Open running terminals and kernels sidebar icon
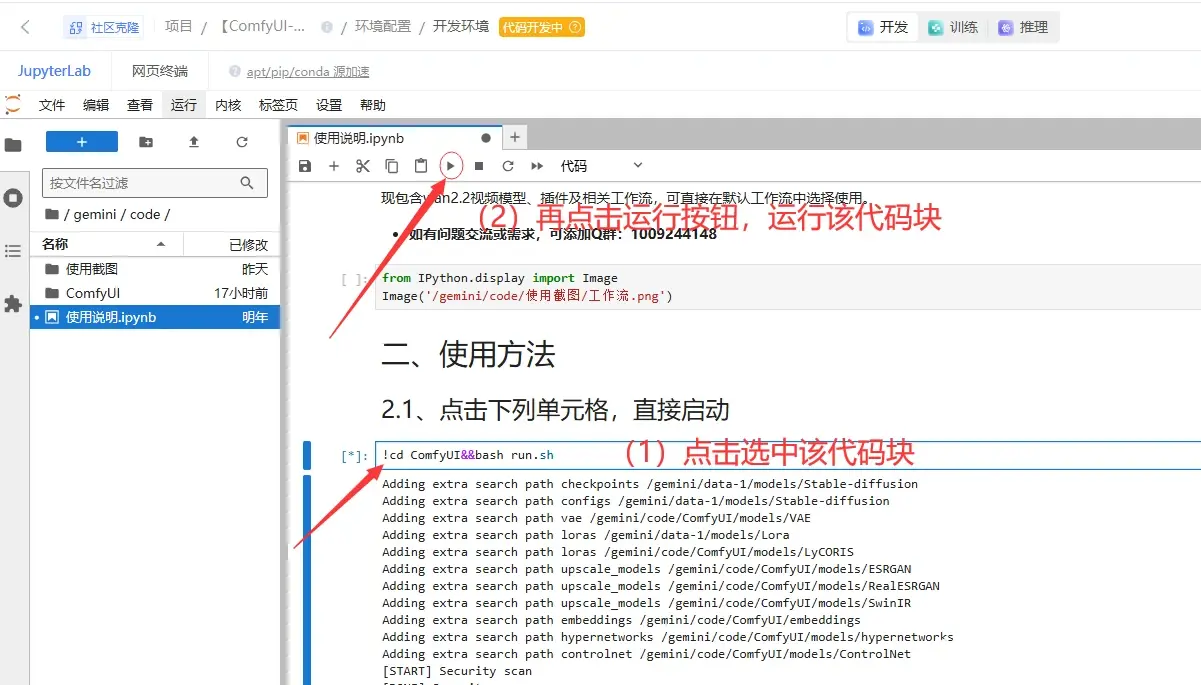1201x685 pixels. (x=13, y=198)
